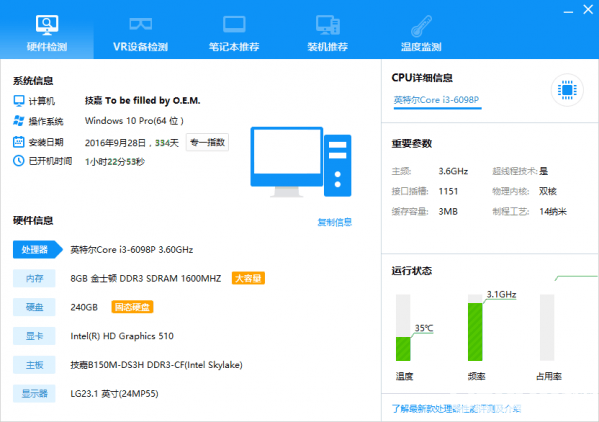599x422 pixels.
Task: Click the desktop PC build icon
Action: tap(328, 24)
